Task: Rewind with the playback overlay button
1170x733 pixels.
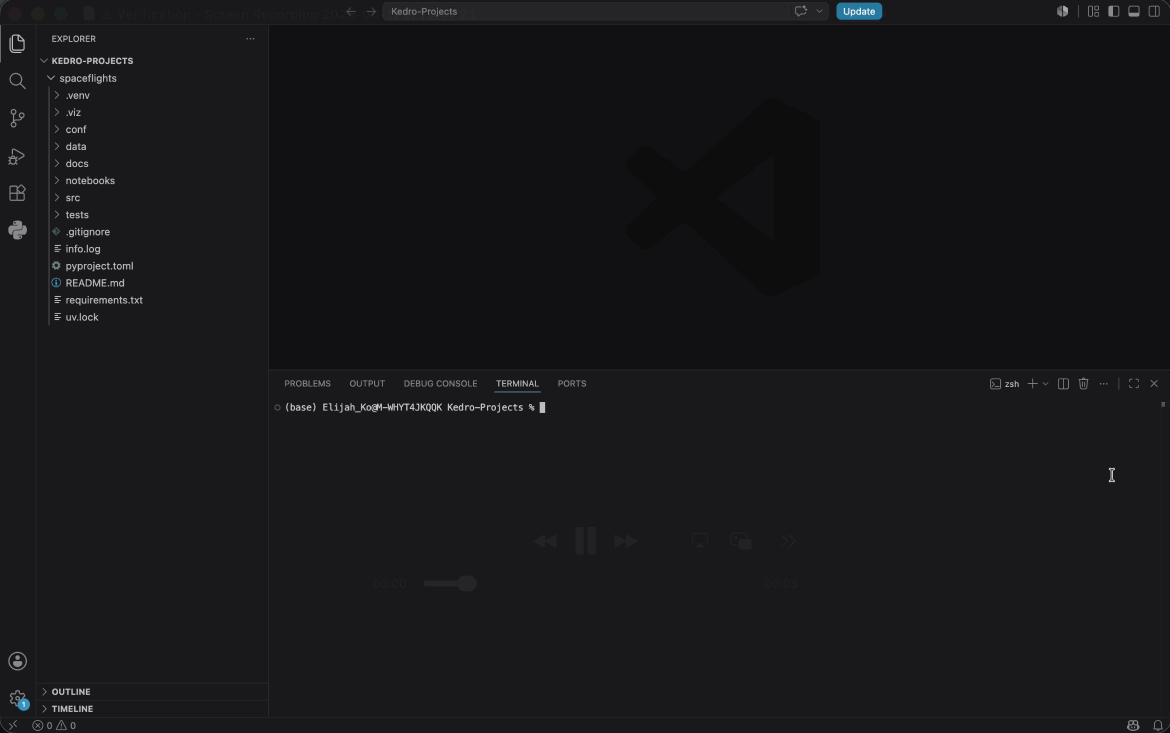Action: (x=545, y=541)
